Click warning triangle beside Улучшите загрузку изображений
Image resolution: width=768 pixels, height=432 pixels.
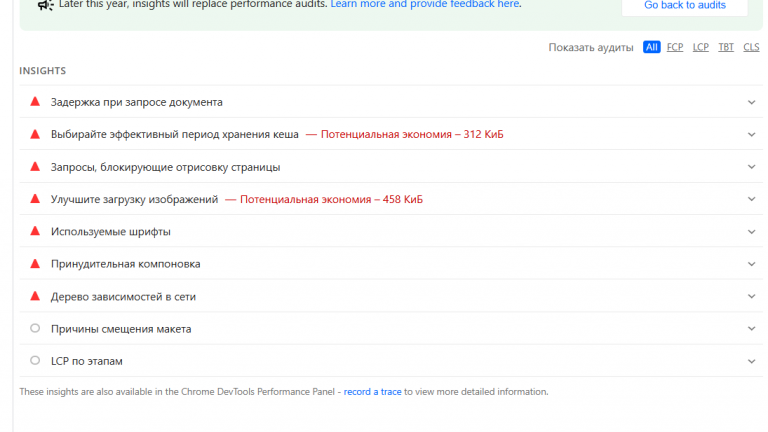click(x=35, y=198)
